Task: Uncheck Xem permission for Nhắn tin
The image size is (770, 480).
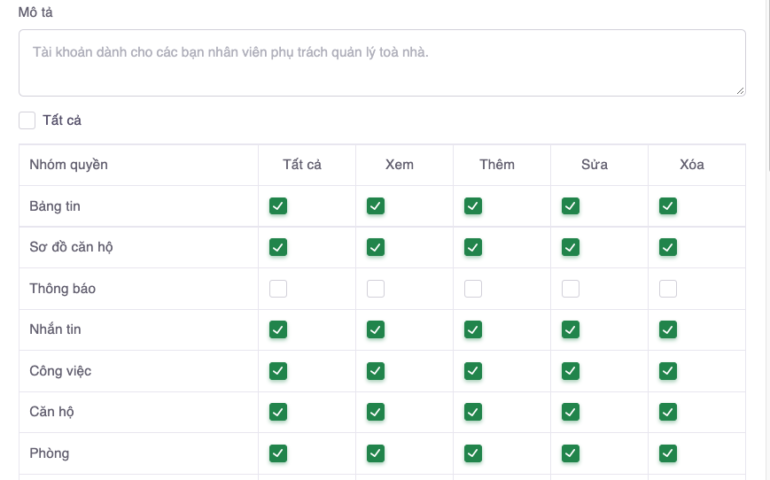Action: pos(376,330)
